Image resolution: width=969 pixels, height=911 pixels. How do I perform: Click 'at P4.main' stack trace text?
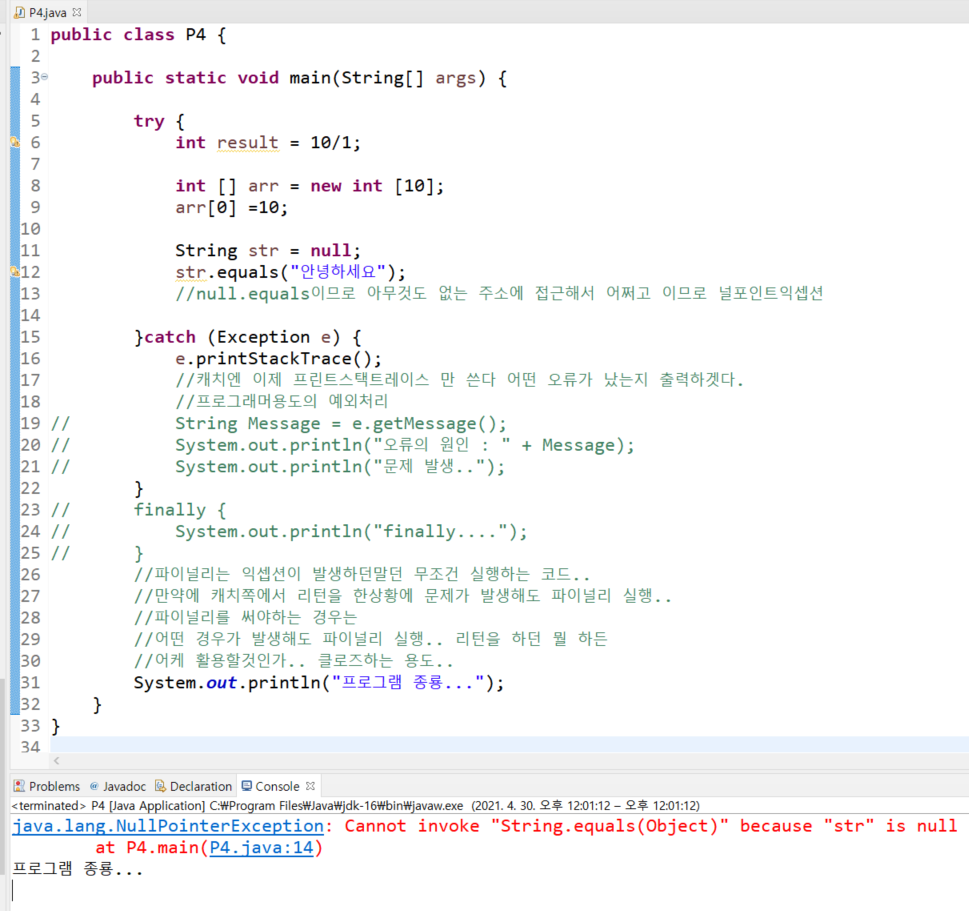point(147,847)
